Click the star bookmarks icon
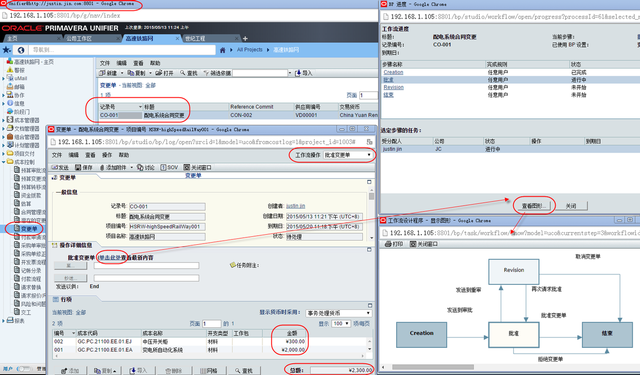 pyautogui.click(x=7, y=50)
